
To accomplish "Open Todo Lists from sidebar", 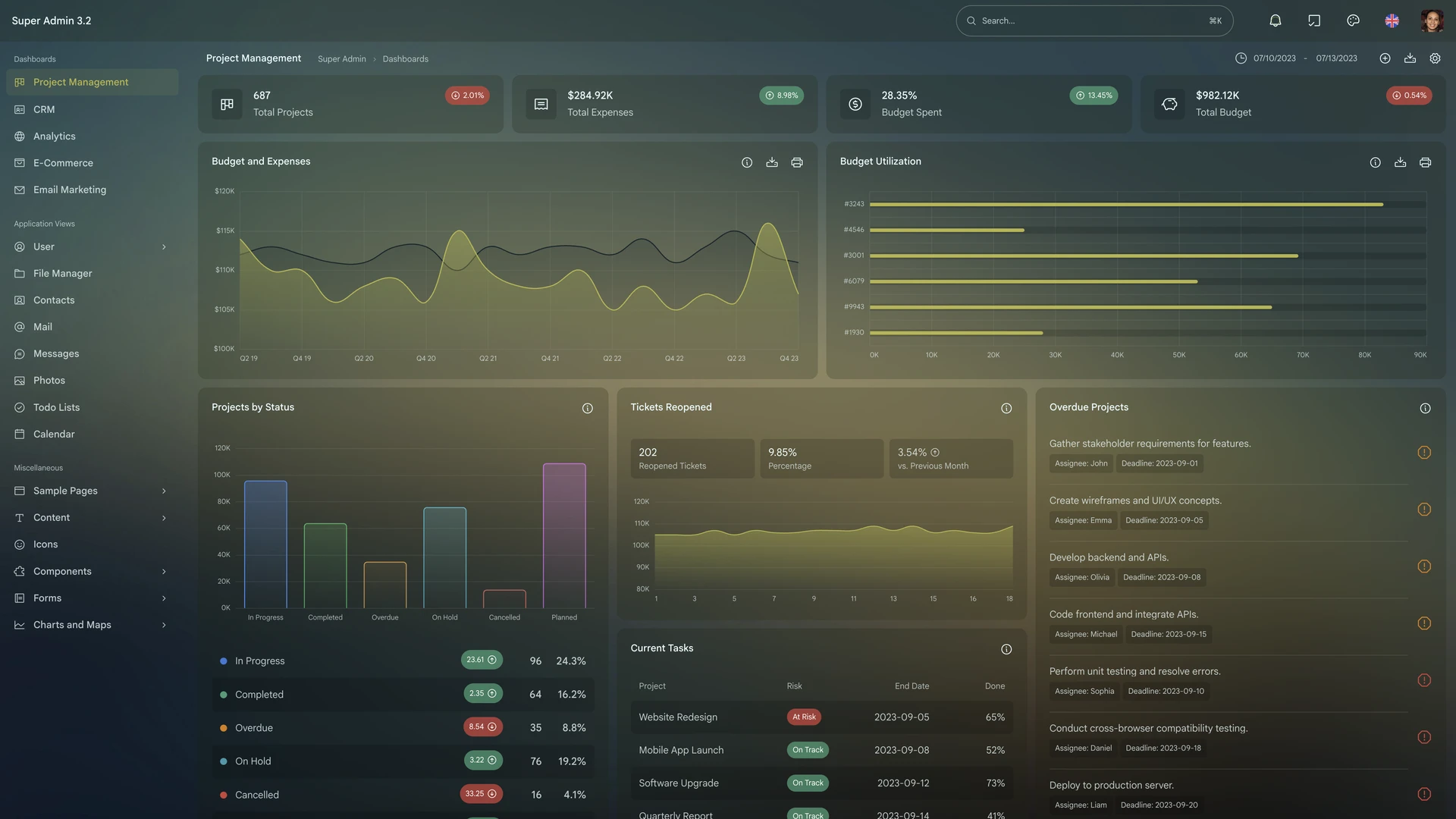I will (x=93, y=407).
